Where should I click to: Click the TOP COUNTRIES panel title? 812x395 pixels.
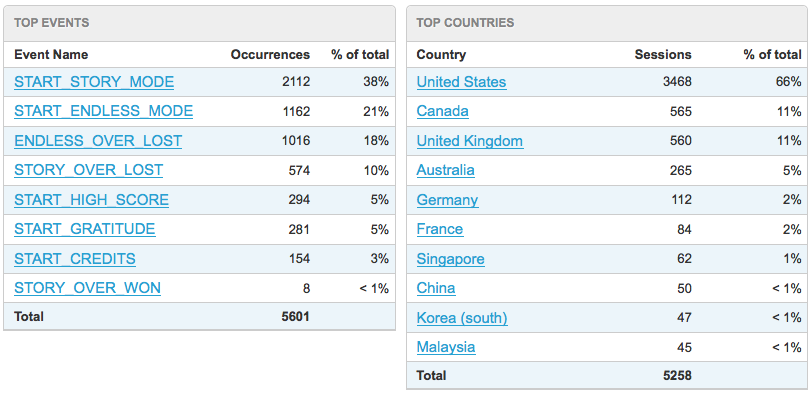[x=465, y=23]
